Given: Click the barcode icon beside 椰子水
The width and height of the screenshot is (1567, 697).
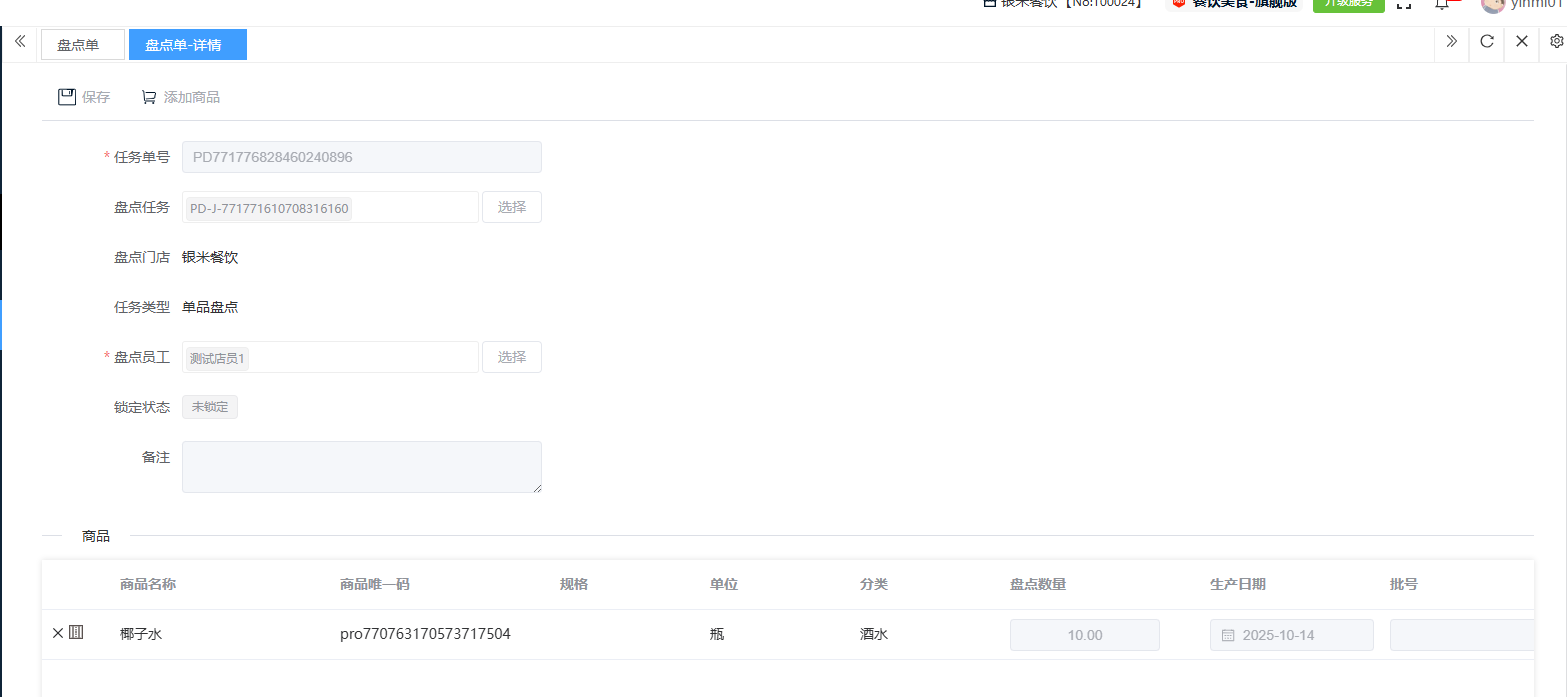Looking at the screenshot, I should 76,633.
